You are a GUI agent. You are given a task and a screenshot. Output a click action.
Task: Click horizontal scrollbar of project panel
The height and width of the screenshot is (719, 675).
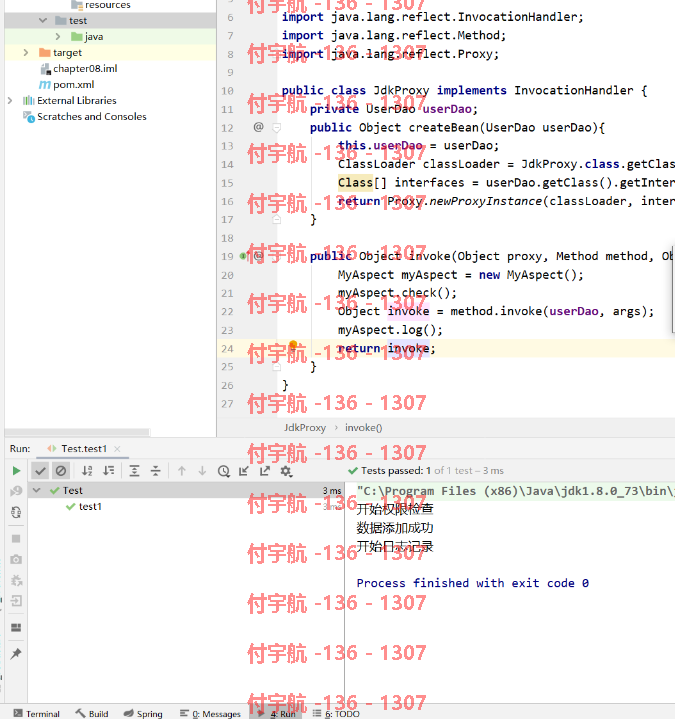(77, 432)
